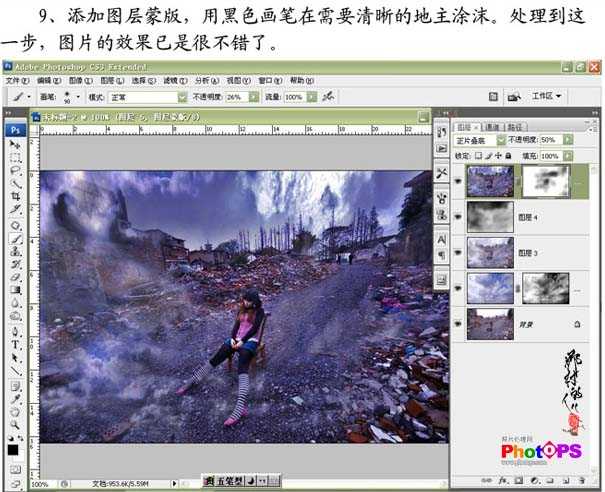Select the Horizontal Type tool
The width and height of the screenshot is (605, 492).
pyautogui.click(x=15, y=345)
